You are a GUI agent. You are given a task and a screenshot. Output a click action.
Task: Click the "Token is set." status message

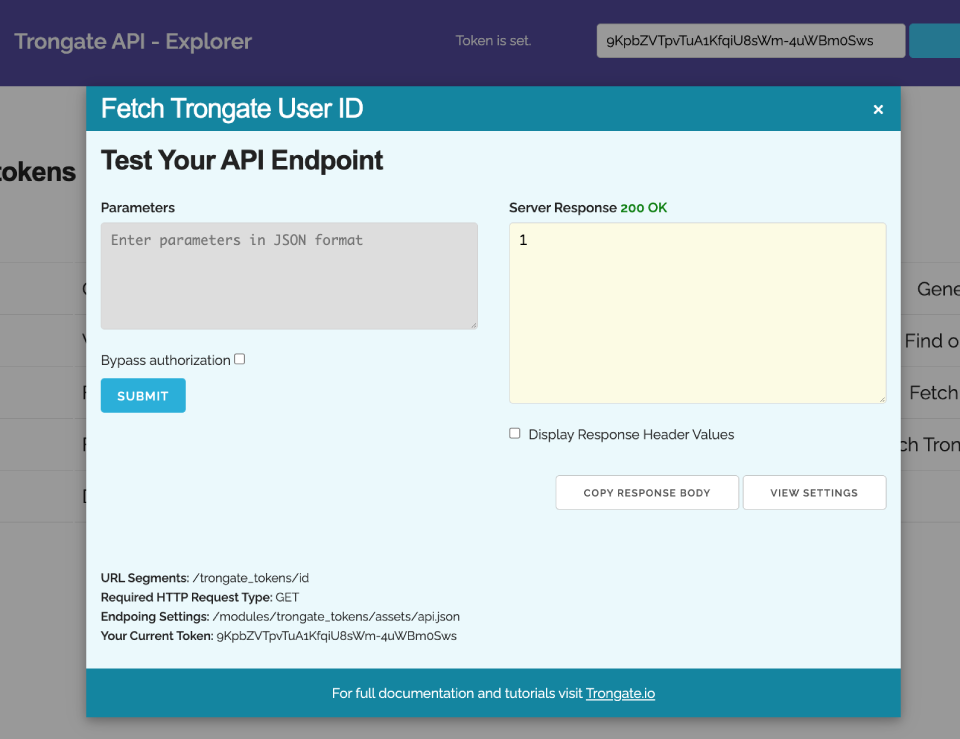point(493,41)
